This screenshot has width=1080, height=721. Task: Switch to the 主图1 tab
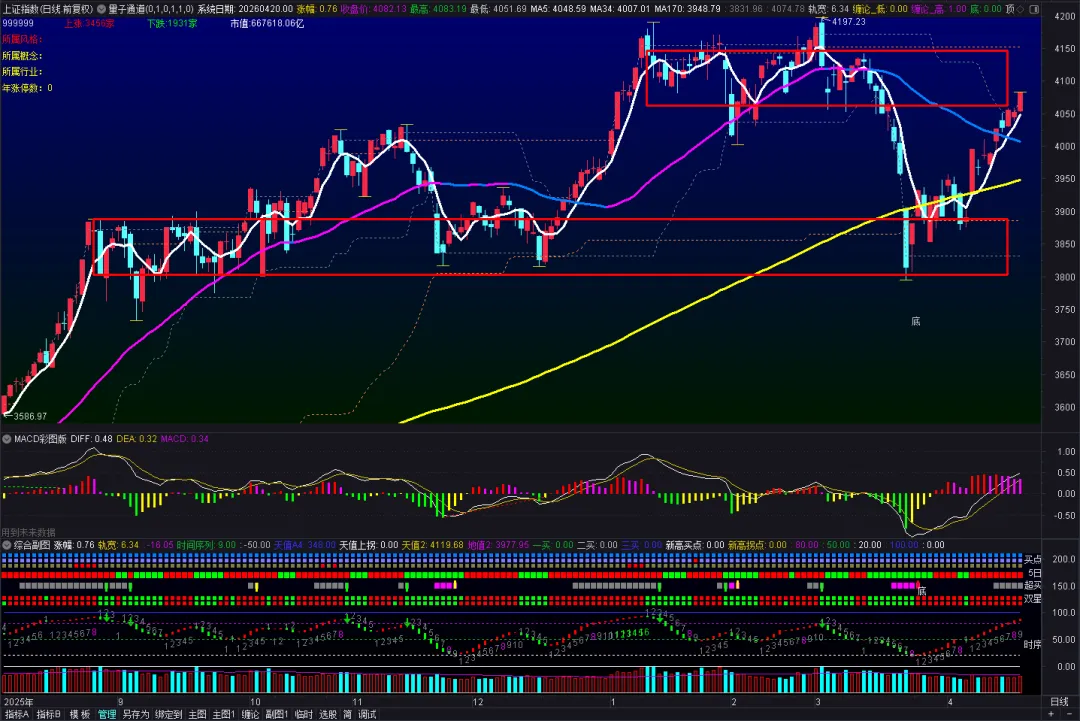coord(224,715)
